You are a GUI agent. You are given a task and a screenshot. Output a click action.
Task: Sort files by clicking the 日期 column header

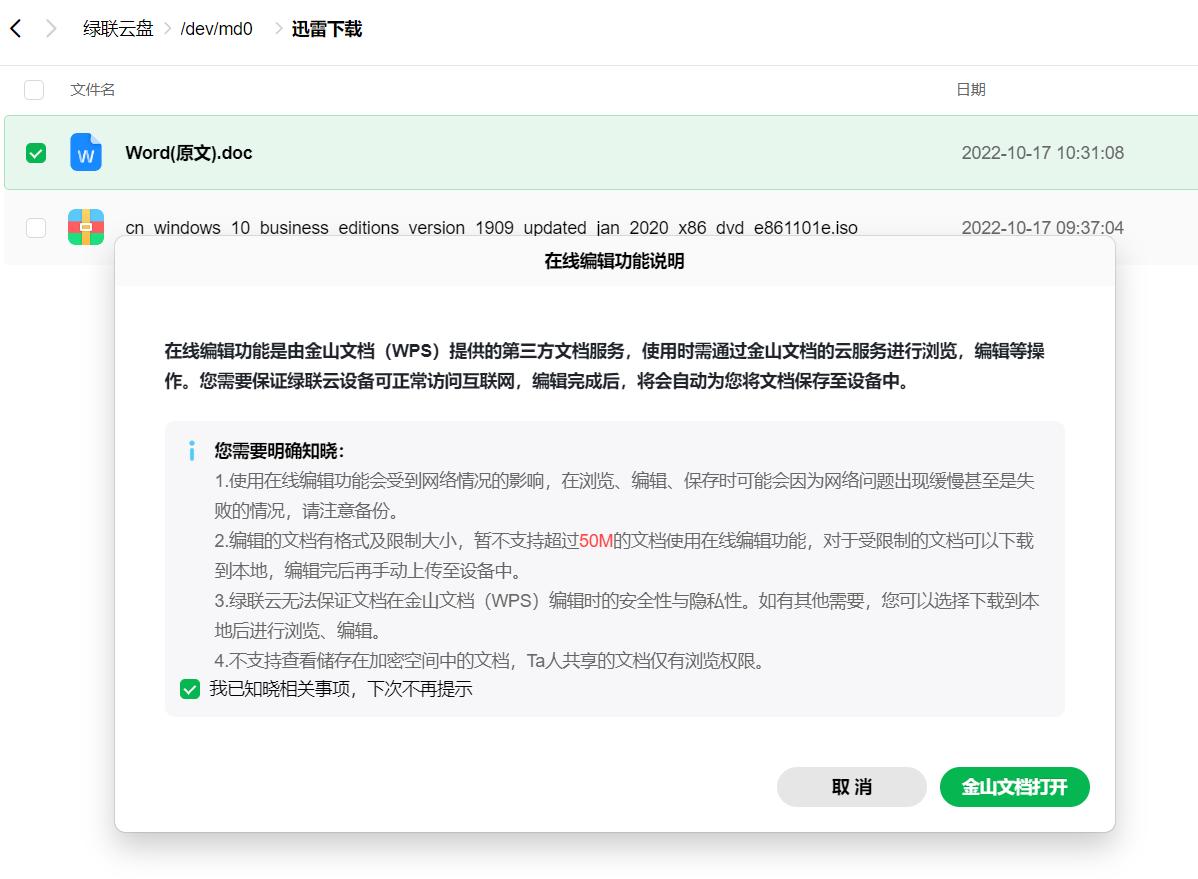(972, 89)
